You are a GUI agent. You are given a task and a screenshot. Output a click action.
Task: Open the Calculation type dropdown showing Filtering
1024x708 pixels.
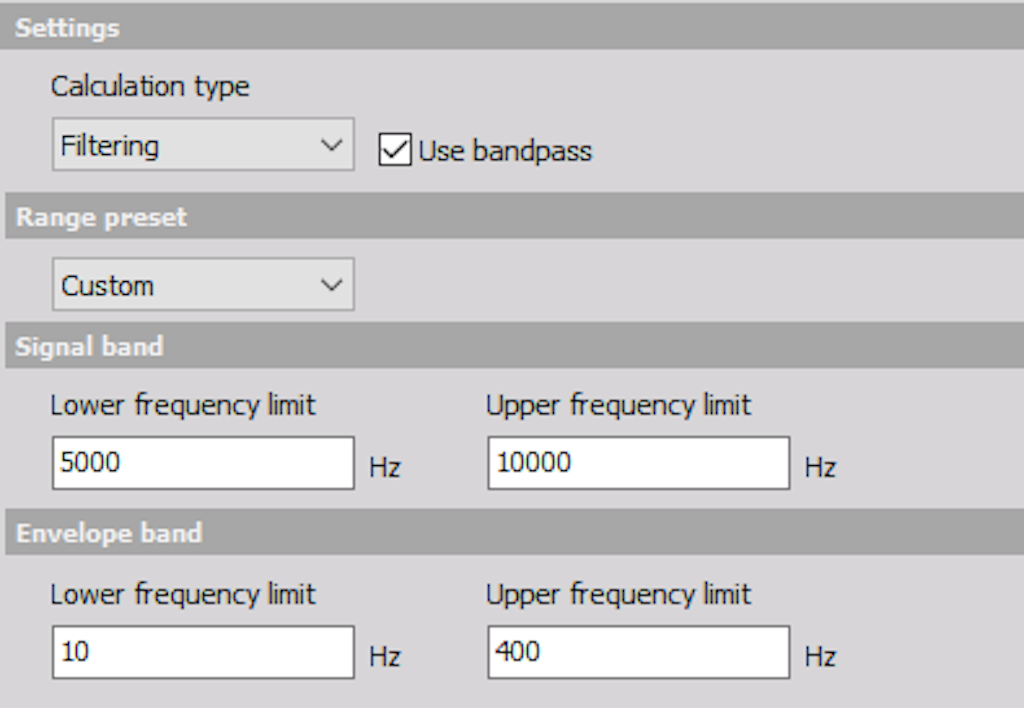coord(203,144)
